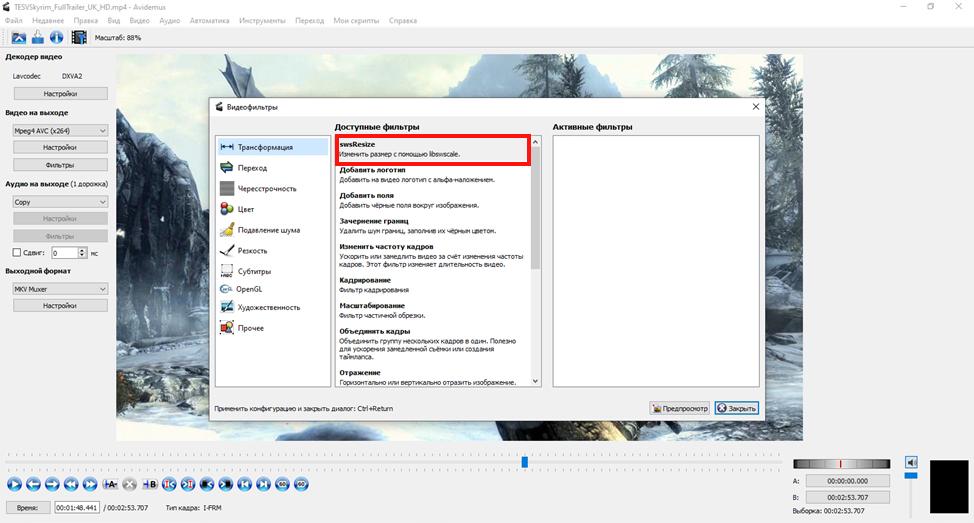Set end marker B
This screenshot has width=974, height=523.
pyautogui.click(x=150, y=484)
